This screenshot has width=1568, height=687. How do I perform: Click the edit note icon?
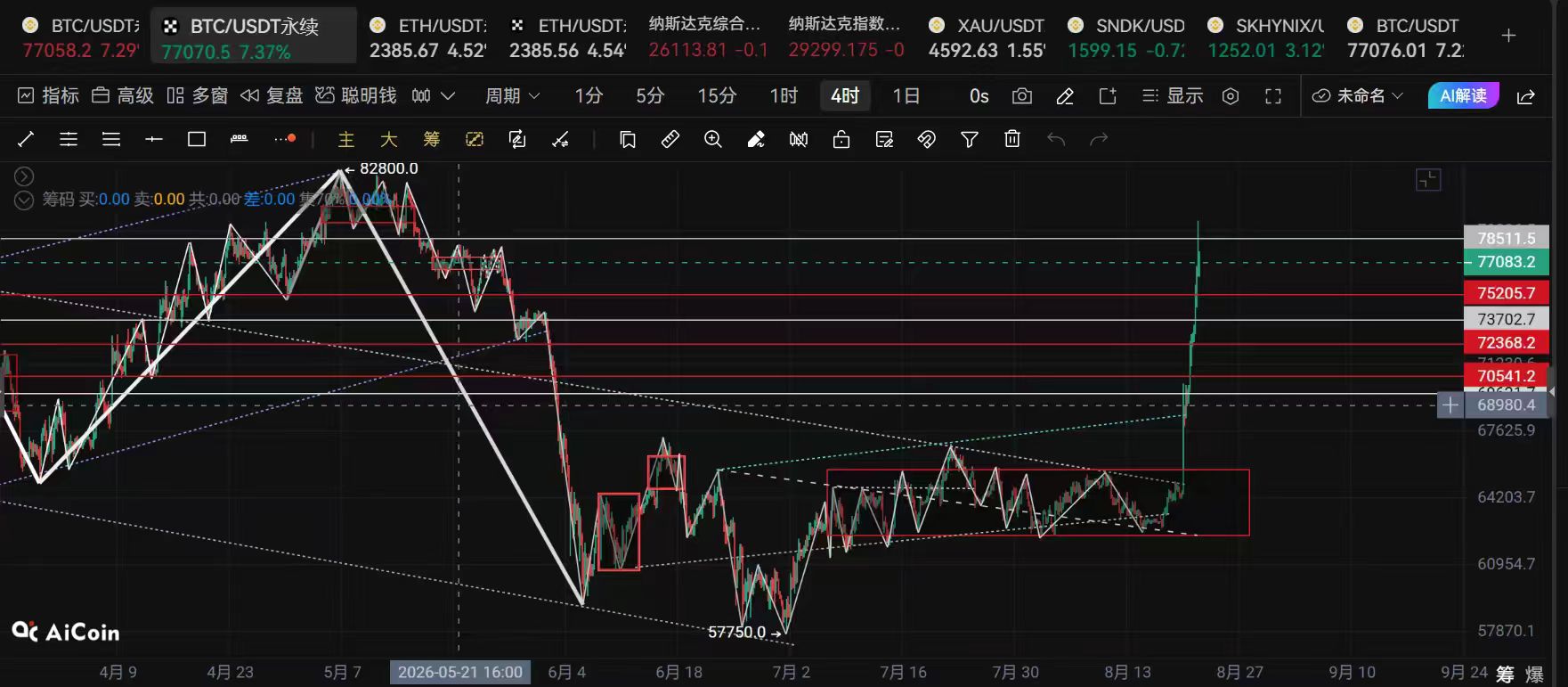tap(884, 139)
